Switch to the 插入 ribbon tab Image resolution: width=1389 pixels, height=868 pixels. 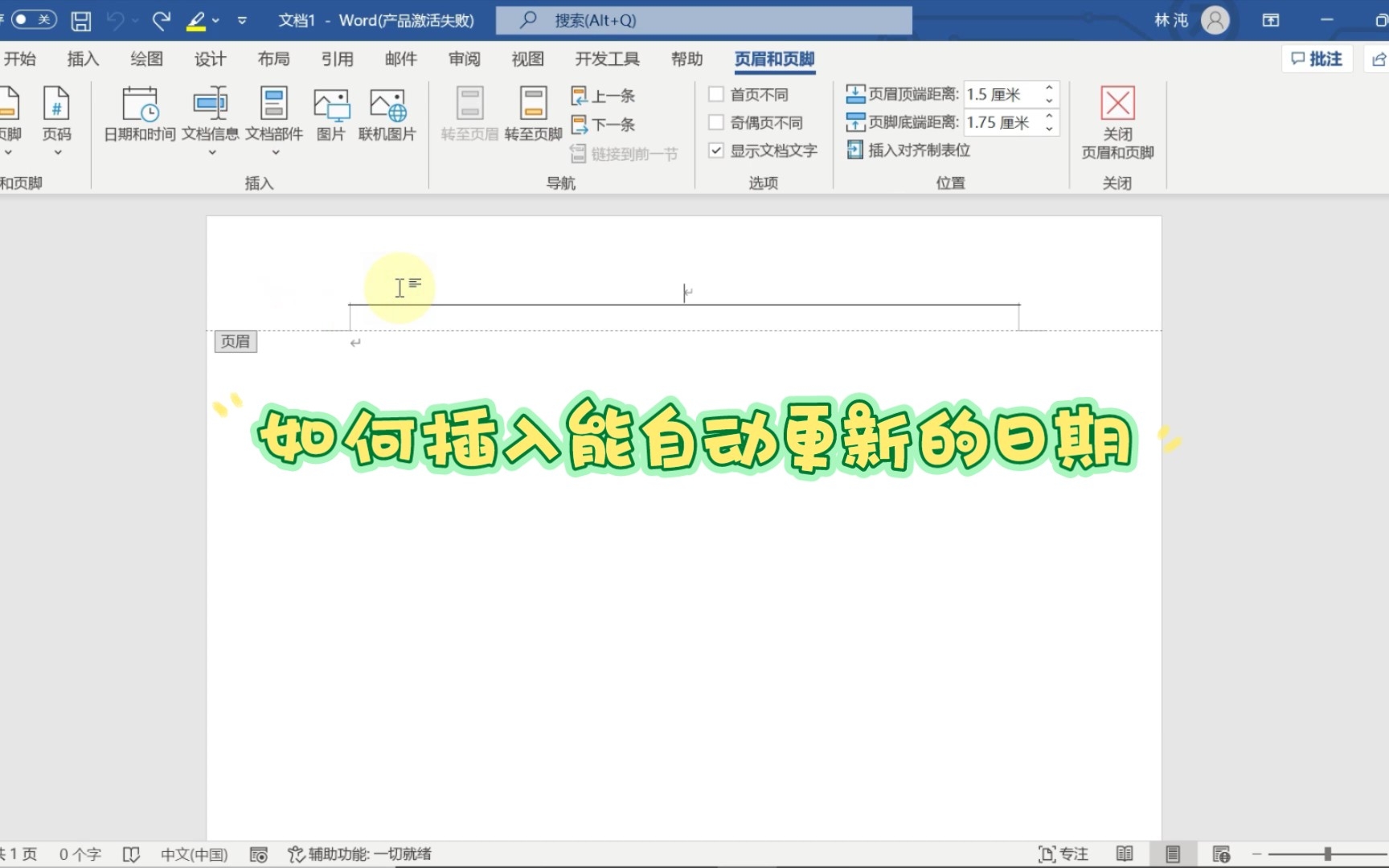tap(82, 59)
